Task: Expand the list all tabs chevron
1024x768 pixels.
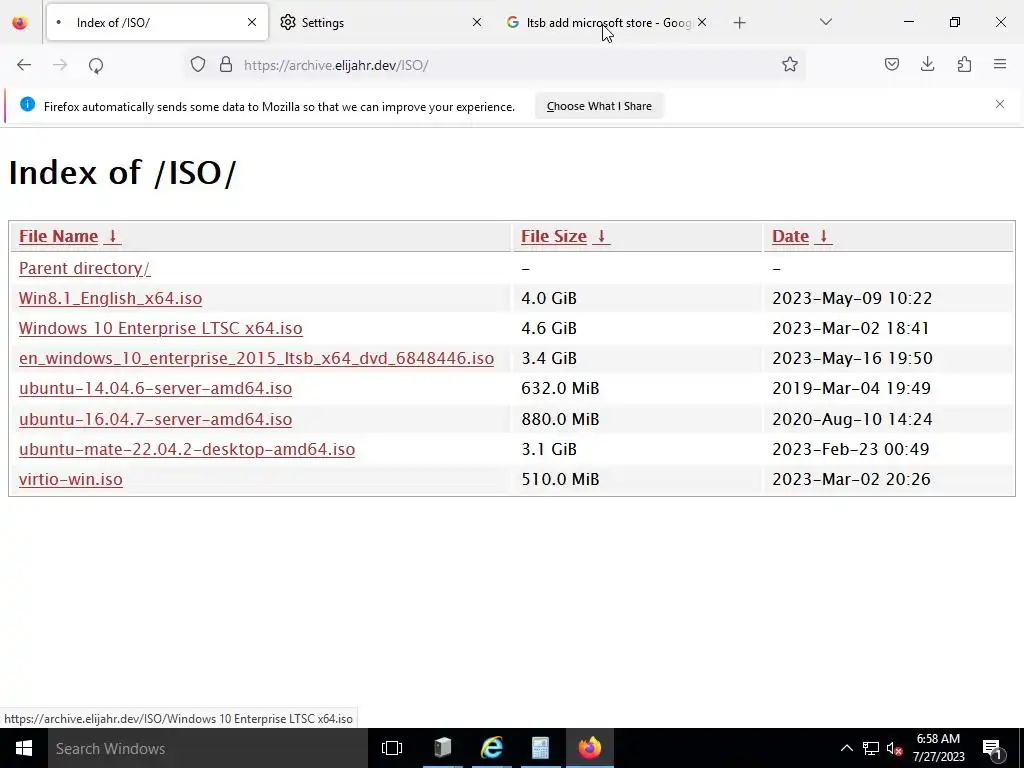Action: click(x=825, y=23)
